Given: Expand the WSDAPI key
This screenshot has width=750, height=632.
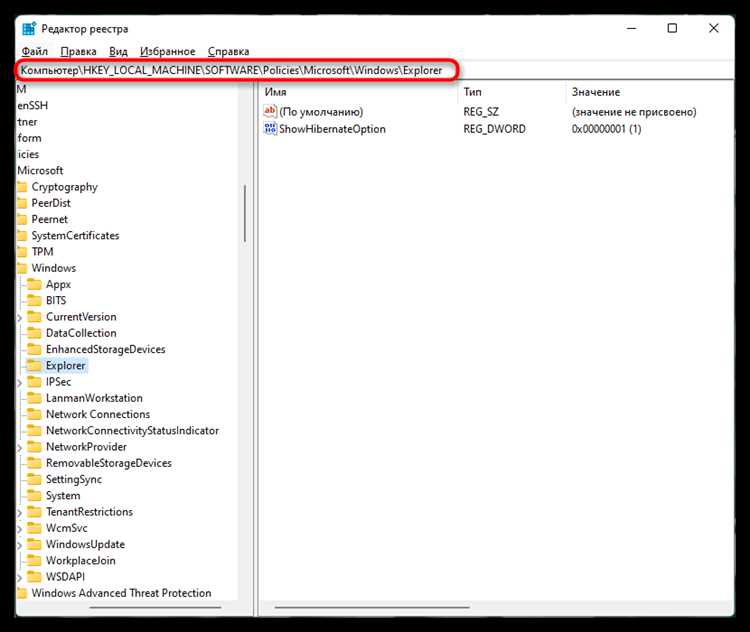Looking at the screenshot, I should (20, 578).
